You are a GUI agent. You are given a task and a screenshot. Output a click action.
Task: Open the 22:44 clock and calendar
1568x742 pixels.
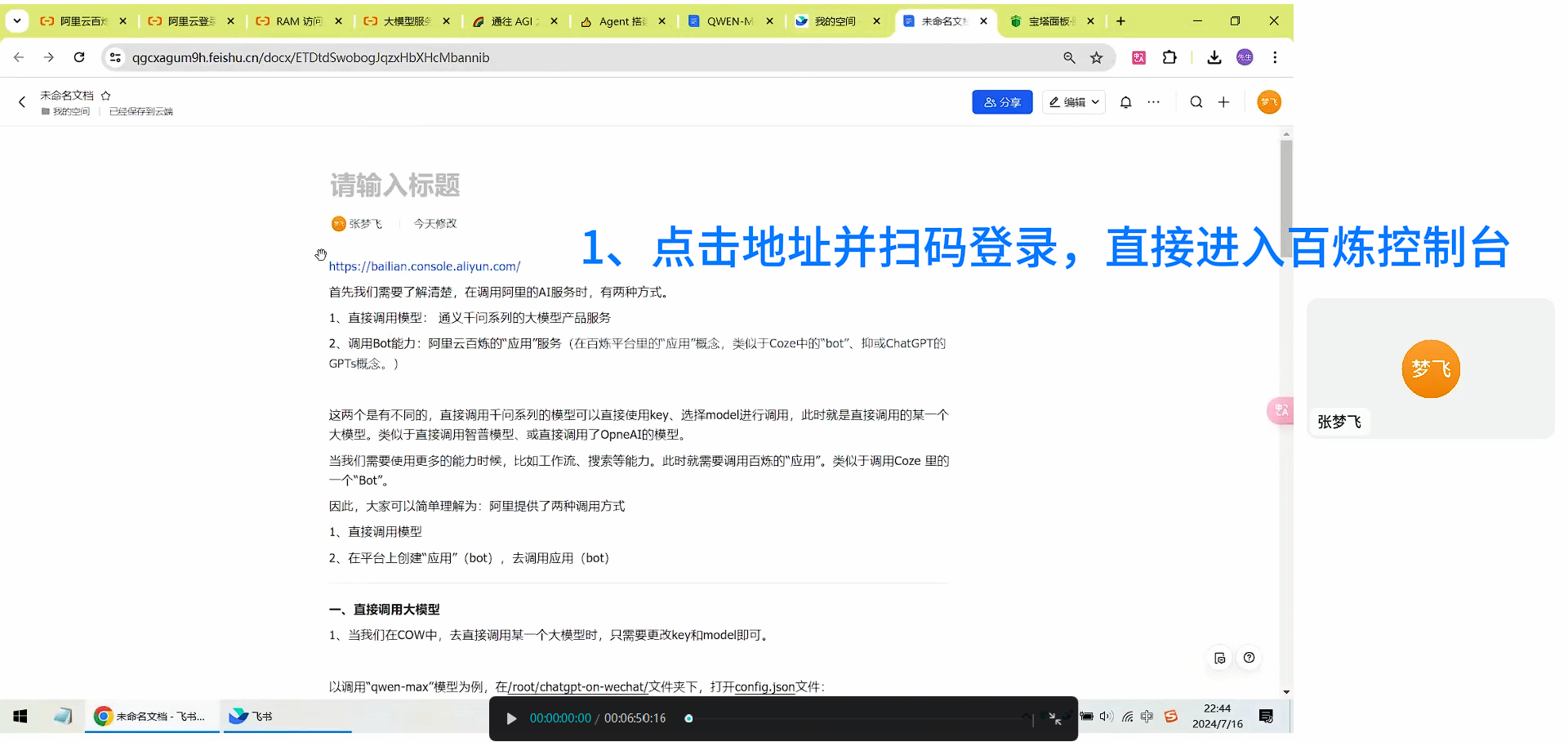click(x=1217, y=717)
